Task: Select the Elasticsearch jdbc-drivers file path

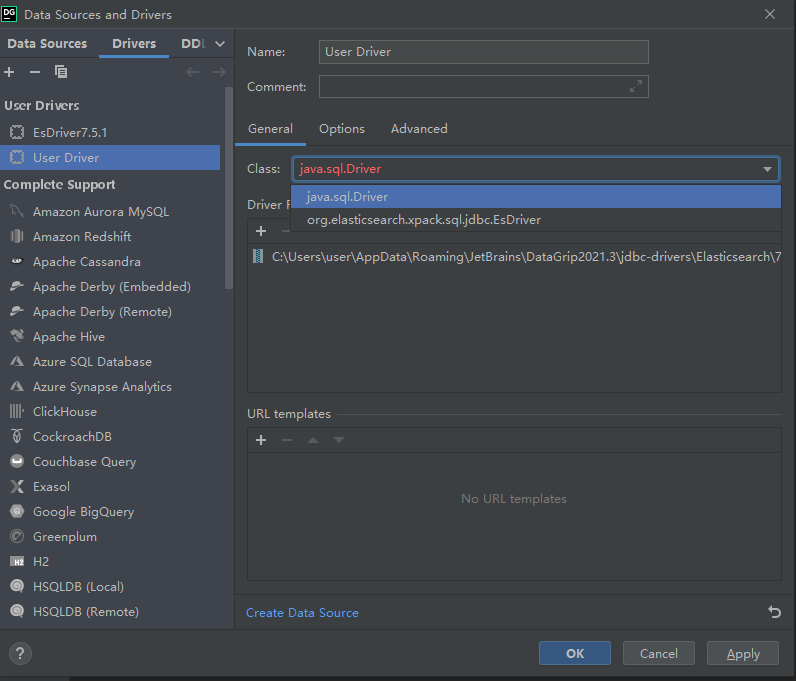Action: pyautogui.click(x=514, y=256)
